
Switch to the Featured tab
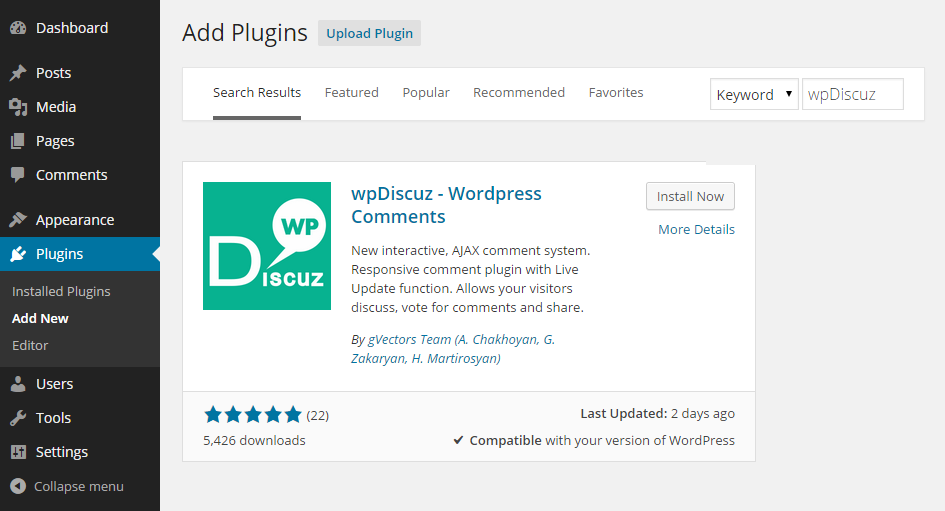(351, 93)
